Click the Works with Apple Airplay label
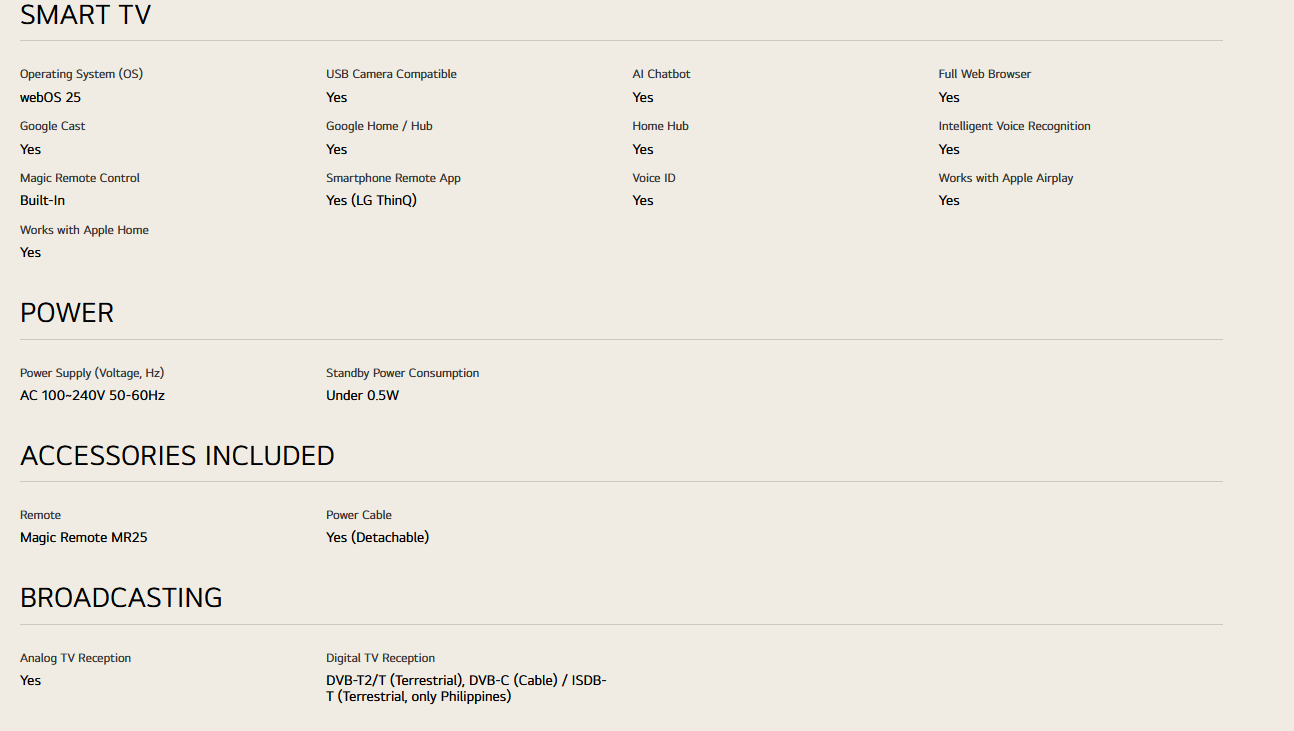The width and height of the screenshot is (1294, 731). 1005,178
